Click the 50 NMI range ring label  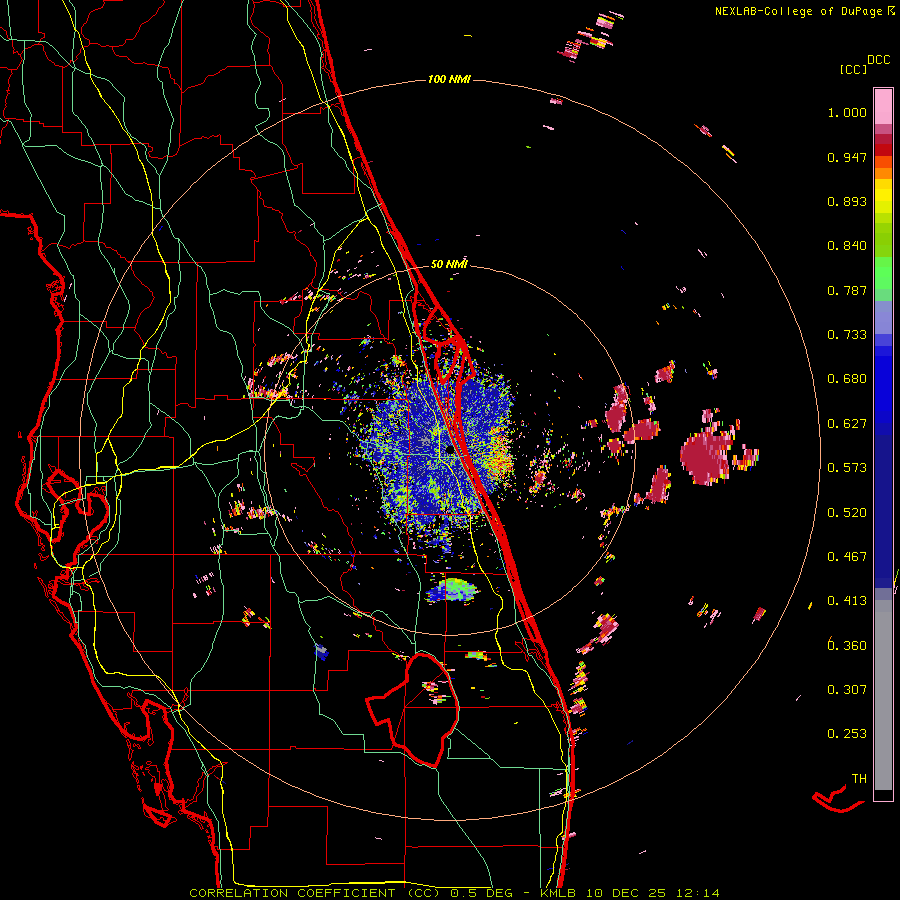coord(449,264)
